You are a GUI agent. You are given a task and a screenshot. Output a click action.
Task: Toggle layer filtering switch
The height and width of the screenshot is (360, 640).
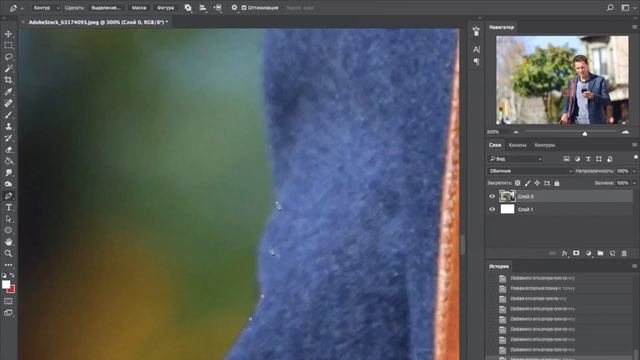(x=636, y=157)
